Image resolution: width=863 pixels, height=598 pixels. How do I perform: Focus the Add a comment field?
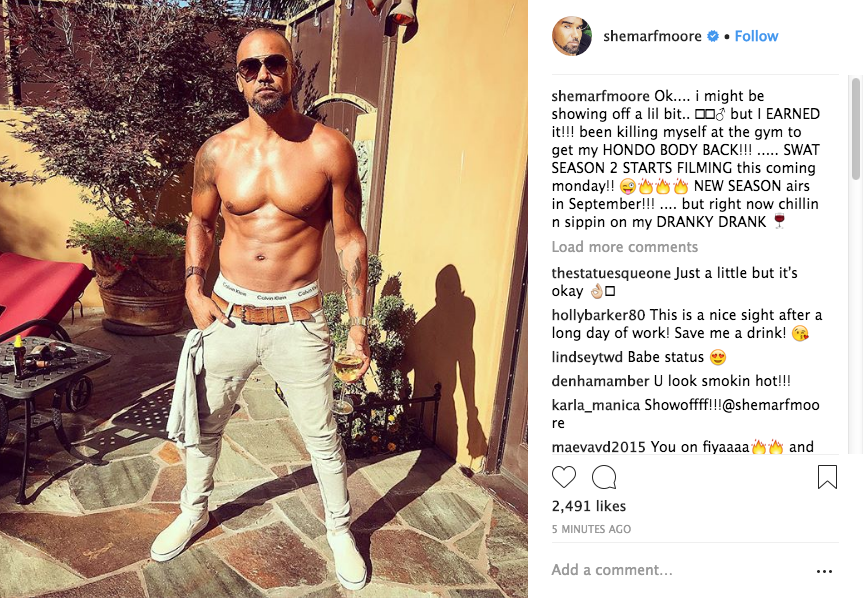point(678,570)
